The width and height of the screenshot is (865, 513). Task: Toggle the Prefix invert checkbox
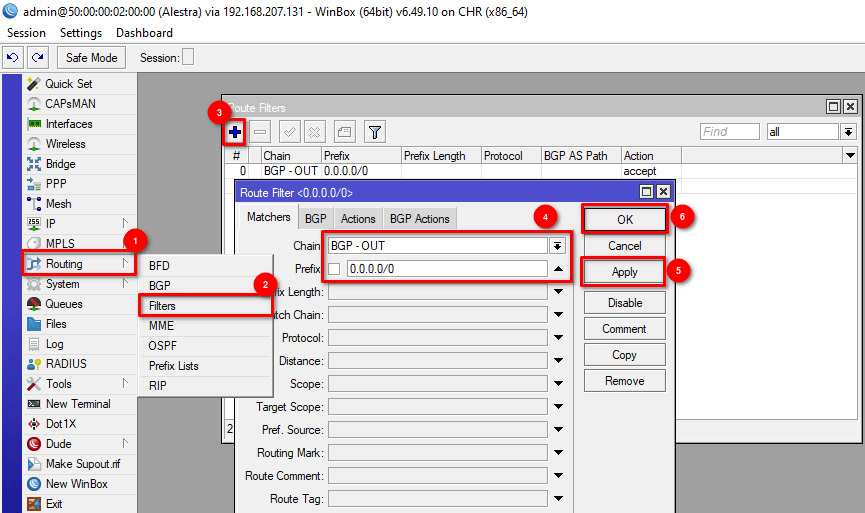coord(334,269)
